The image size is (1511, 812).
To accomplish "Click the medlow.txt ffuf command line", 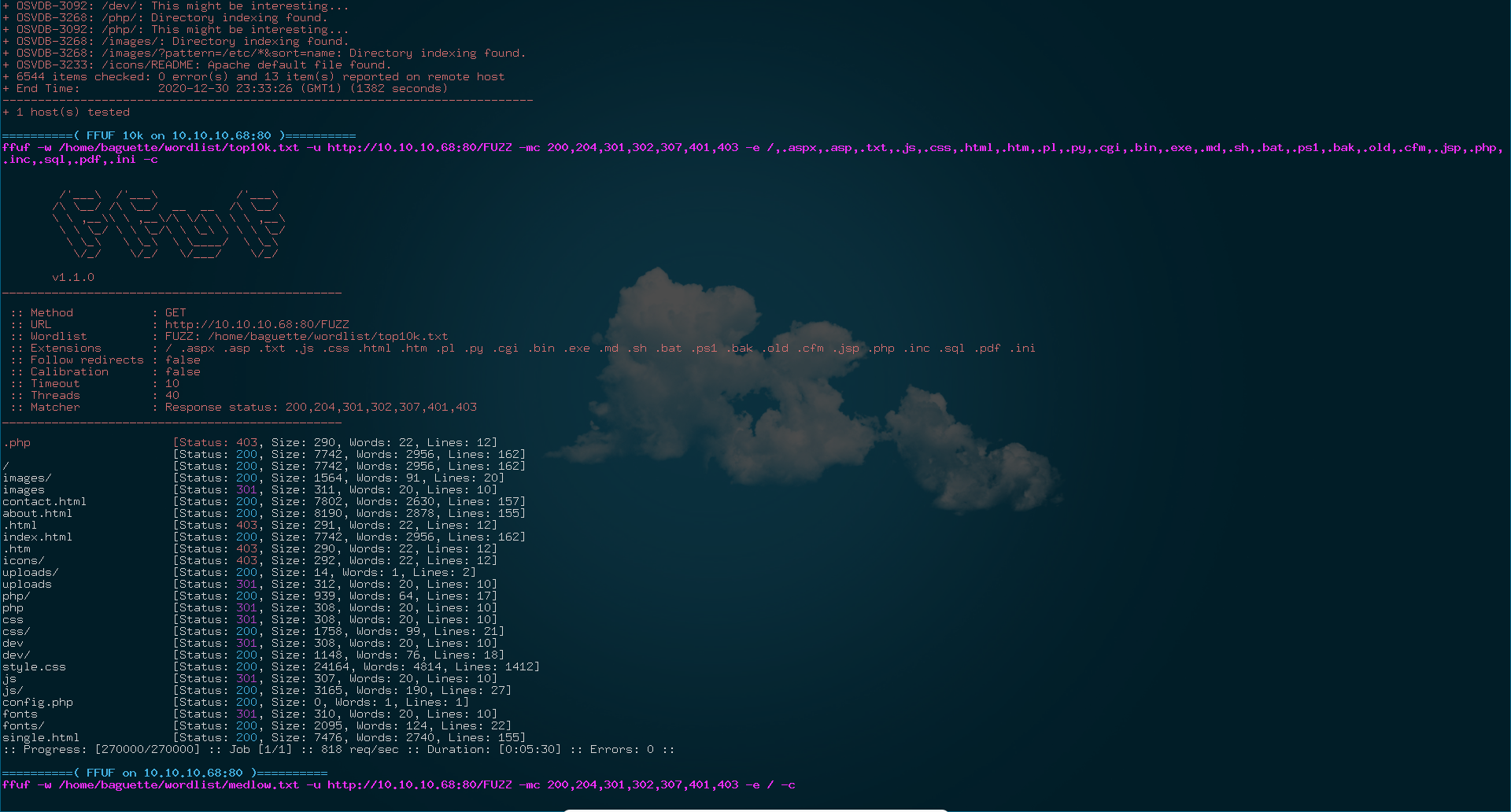I will (399, 785).
